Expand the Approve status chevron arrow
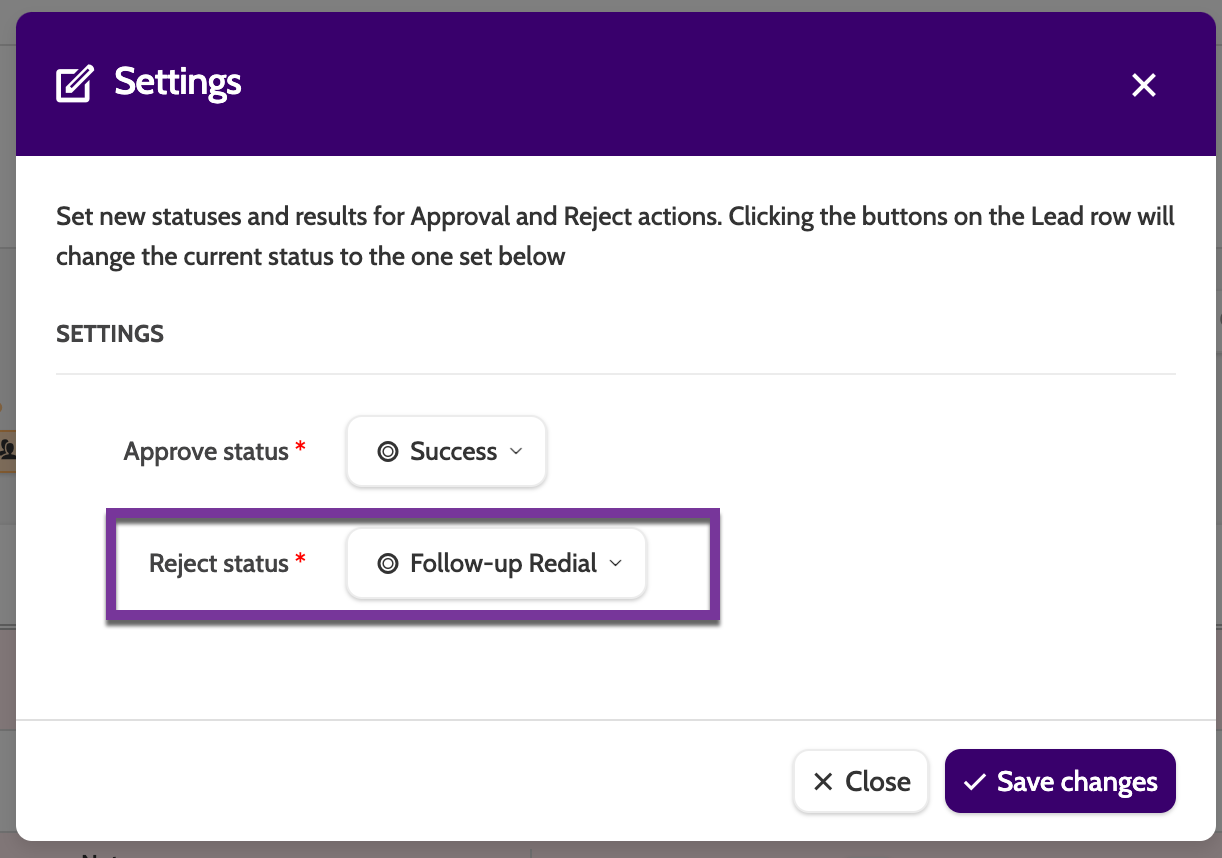Image resolution: width=1222 pixels, height=858 pixels. coord(516,452)
